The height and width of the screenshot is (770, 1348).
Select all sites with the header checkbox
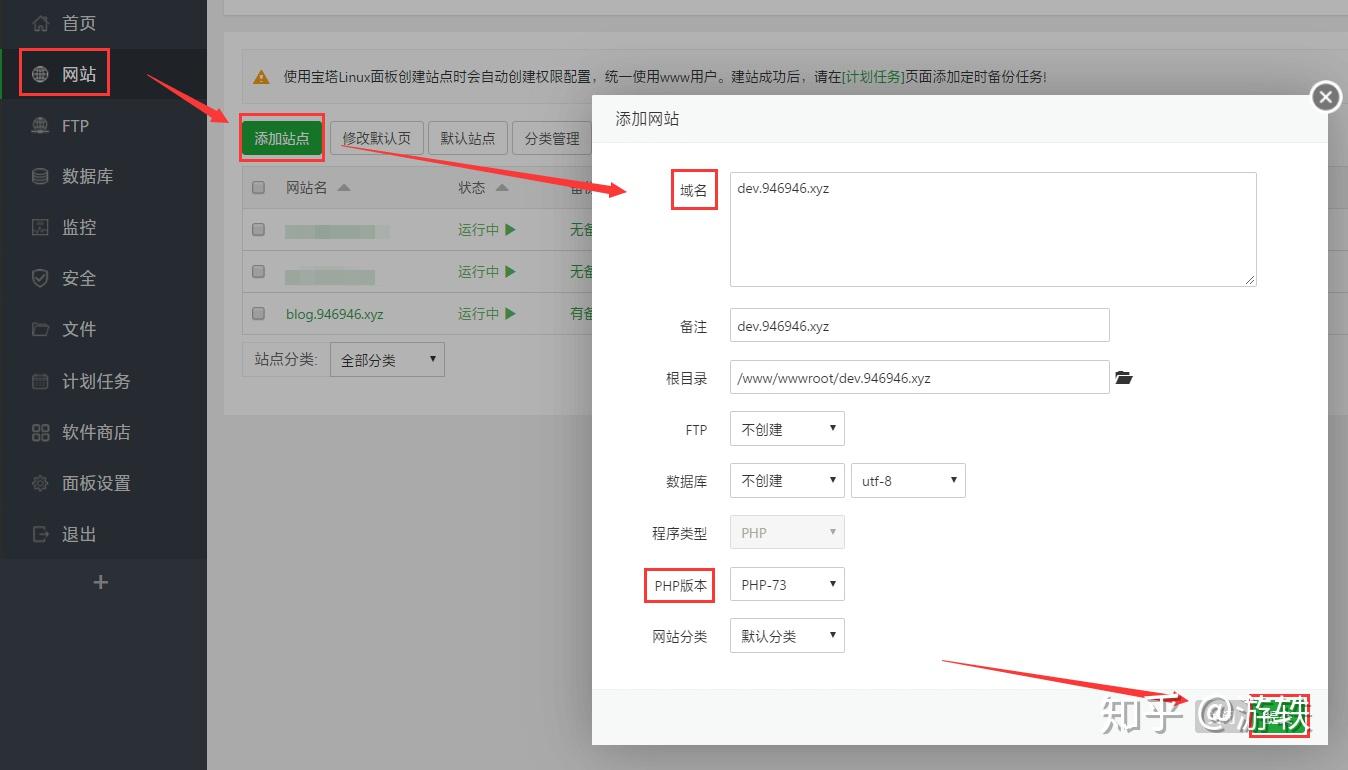257,187
